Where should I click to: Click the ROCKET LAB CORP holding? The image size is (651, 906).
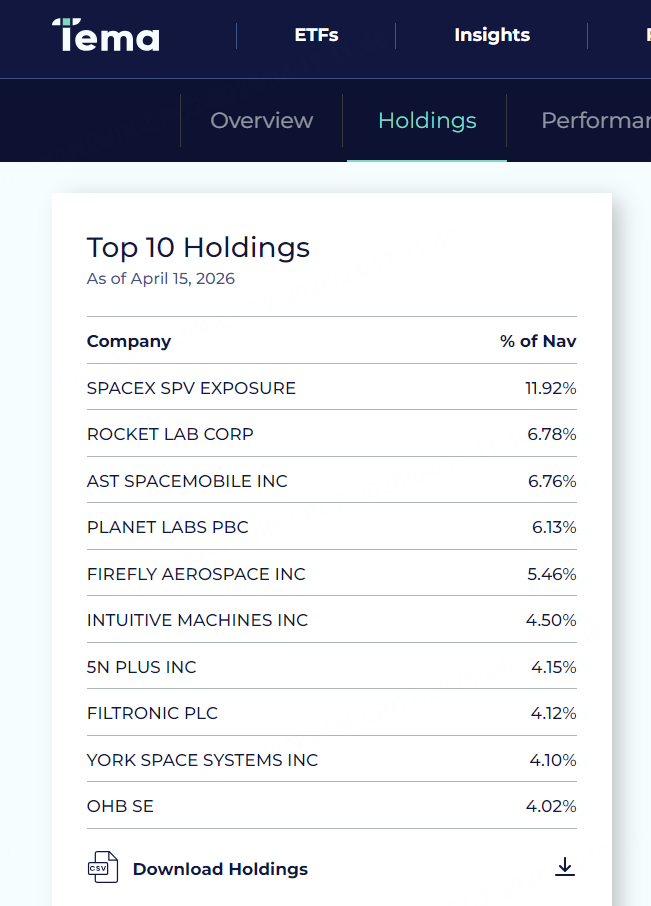pyautogui.click(x=170, y=434)
